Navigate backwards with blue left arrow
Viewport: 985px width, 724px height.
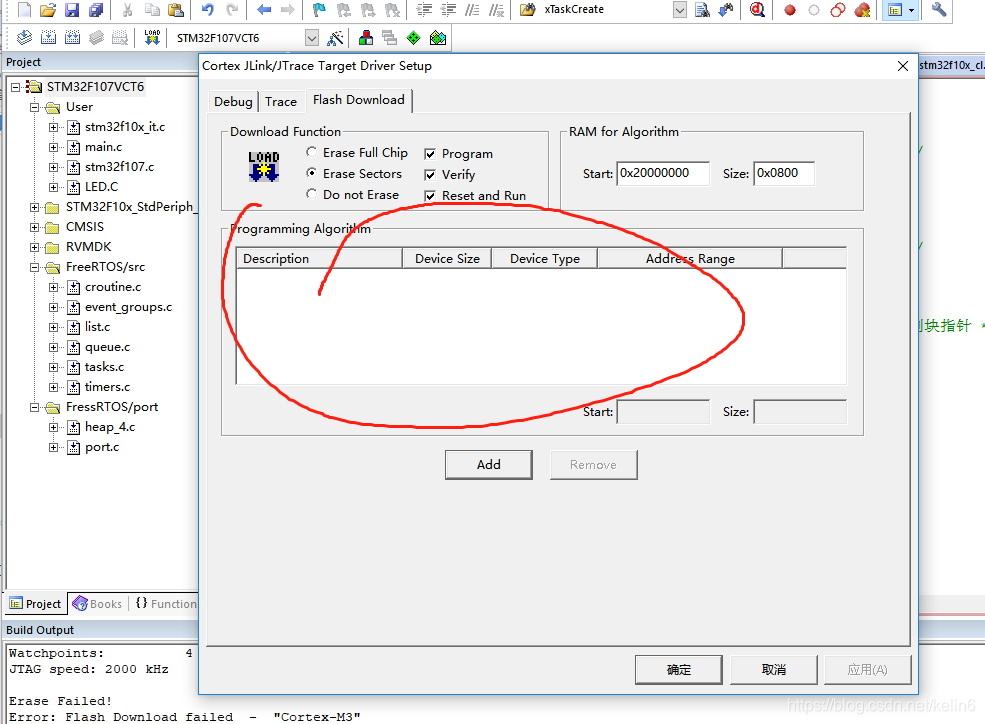point(264,9)
